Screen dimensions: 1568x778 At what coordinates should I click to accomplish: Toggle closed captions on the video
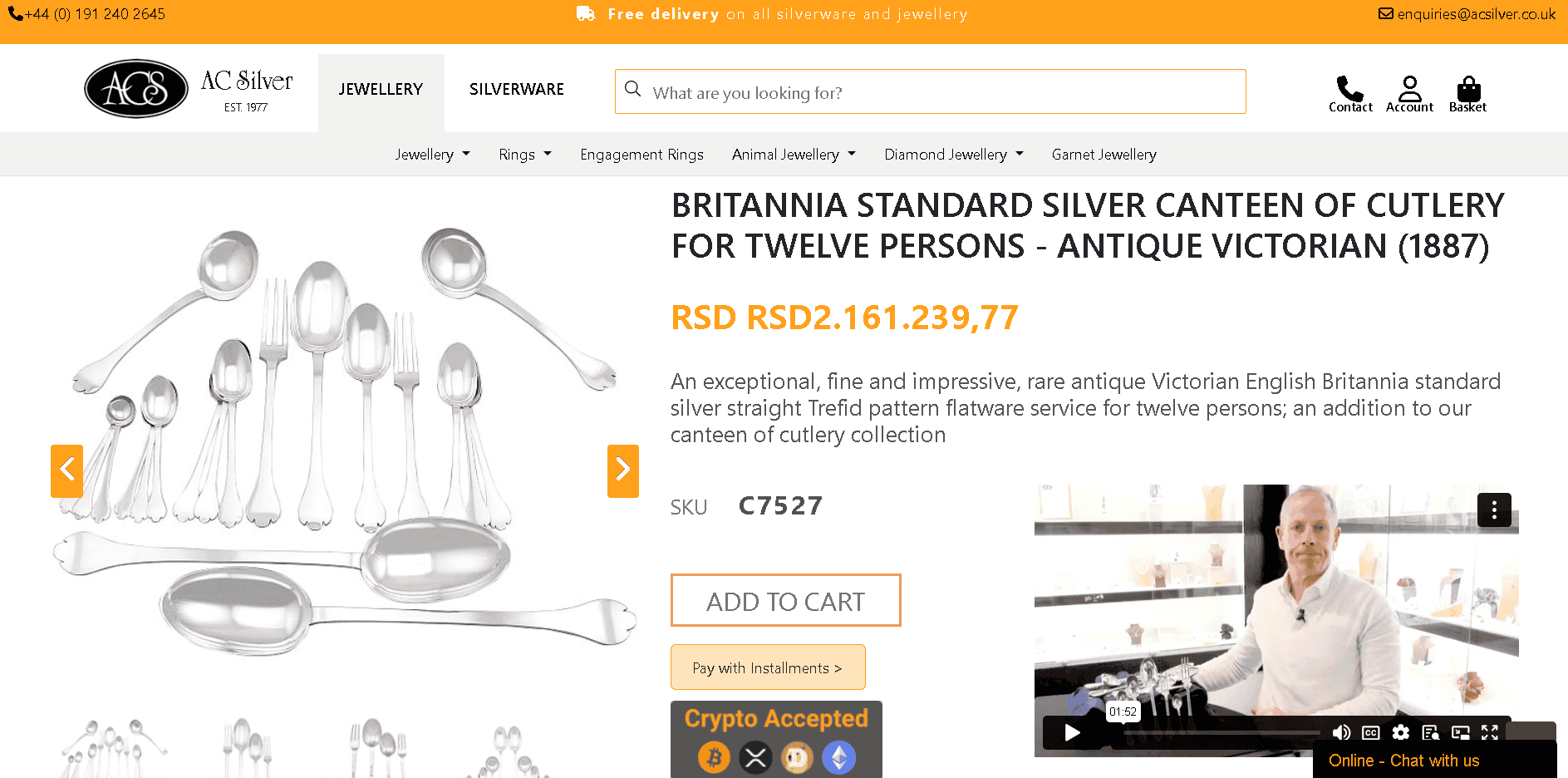point(1371,732)
